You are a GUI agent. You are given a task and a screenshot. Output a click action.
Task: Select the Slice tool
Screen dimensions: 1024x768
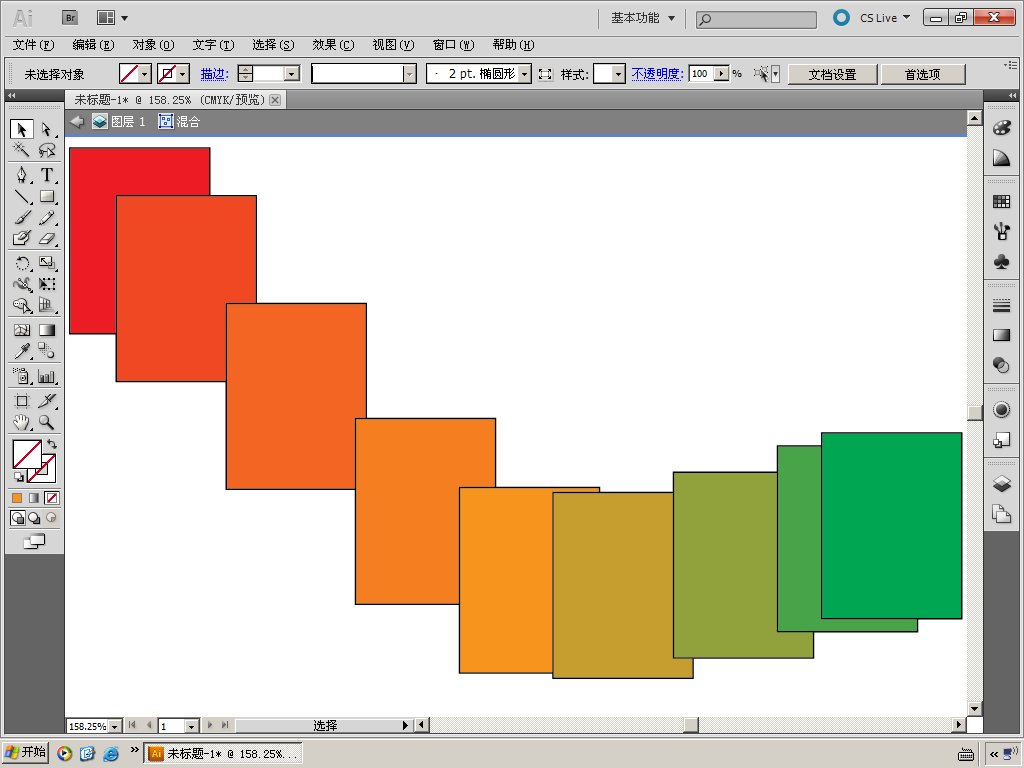click(x=46, y=401)
